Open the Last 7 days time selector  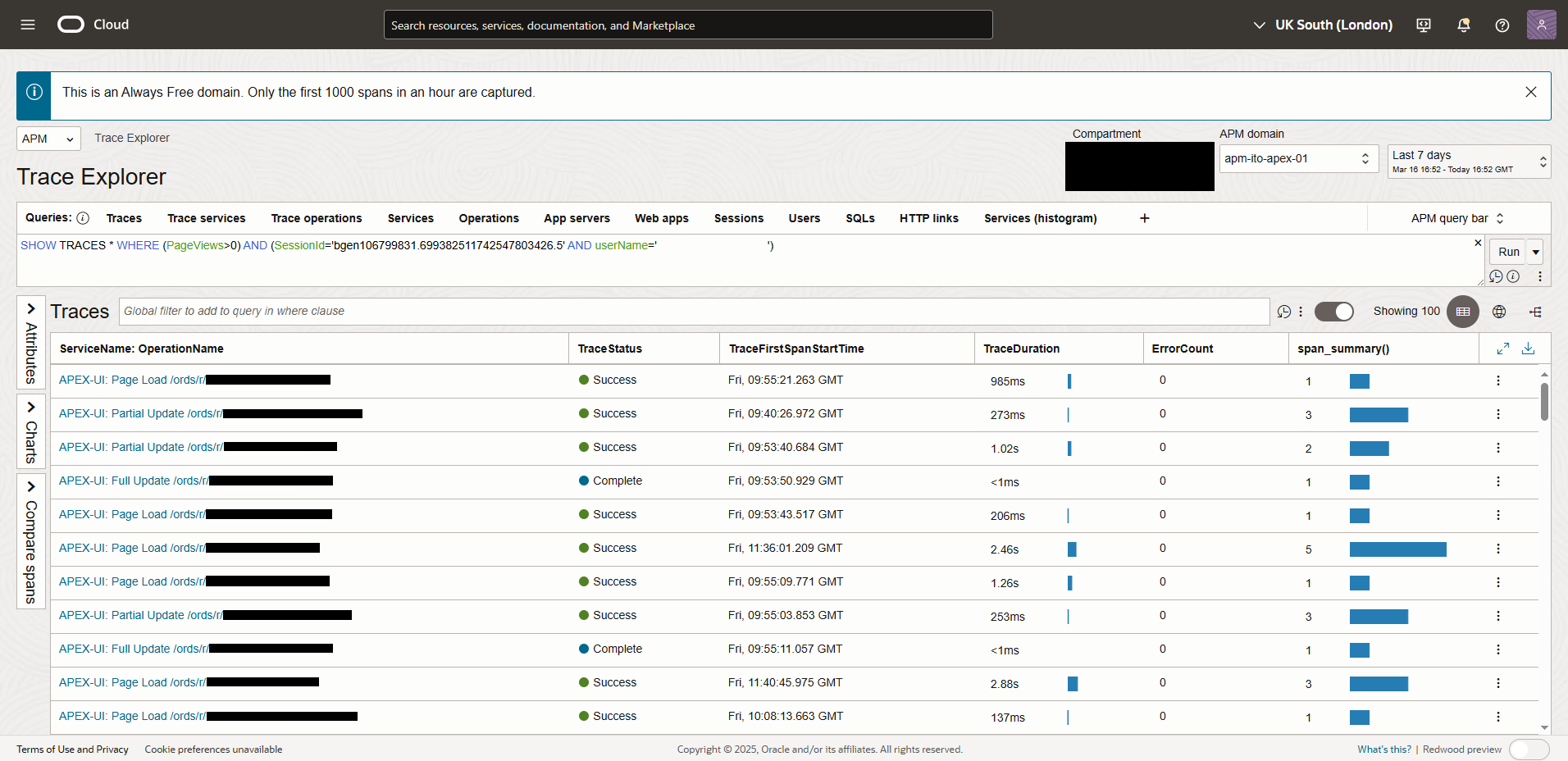click(1468, 162)
